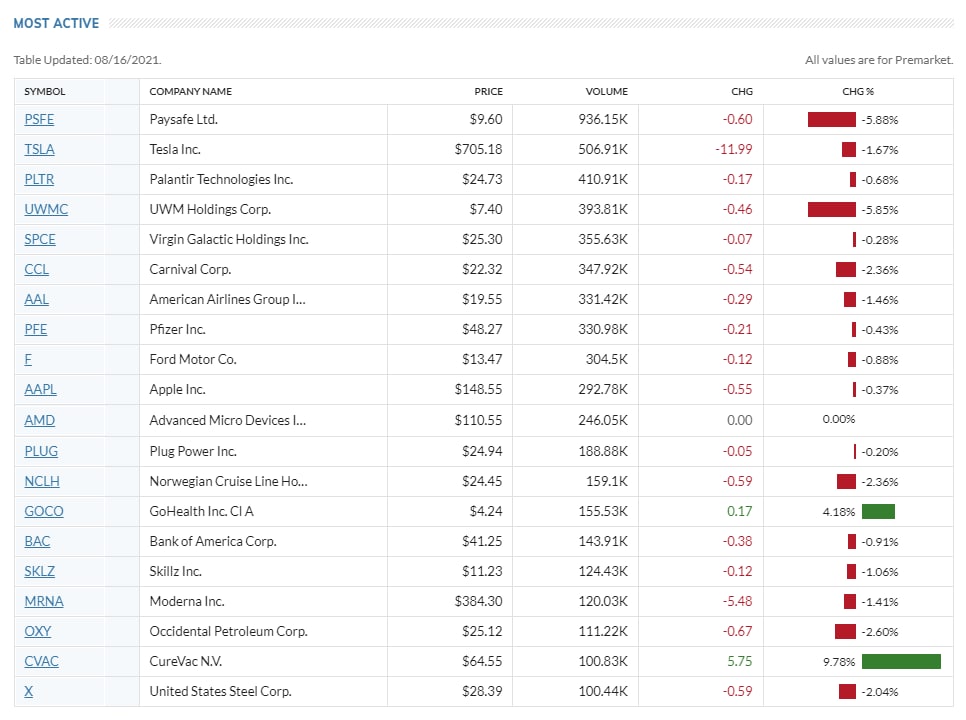Click Tesla's change value -11.99

click(734, 150)
